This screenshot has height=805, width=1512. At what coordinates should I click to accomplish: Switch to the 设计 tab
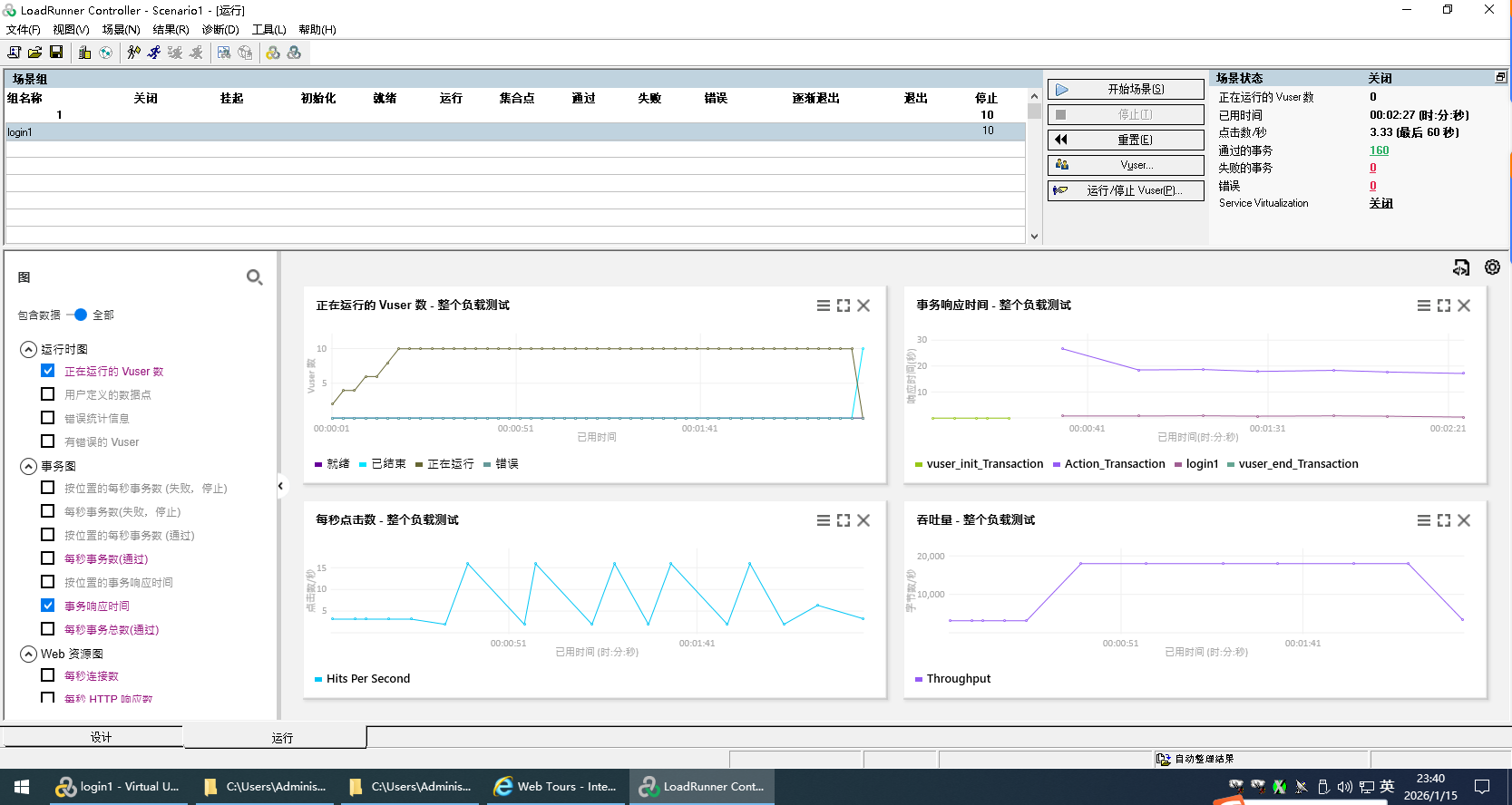(x=101, y=737)
